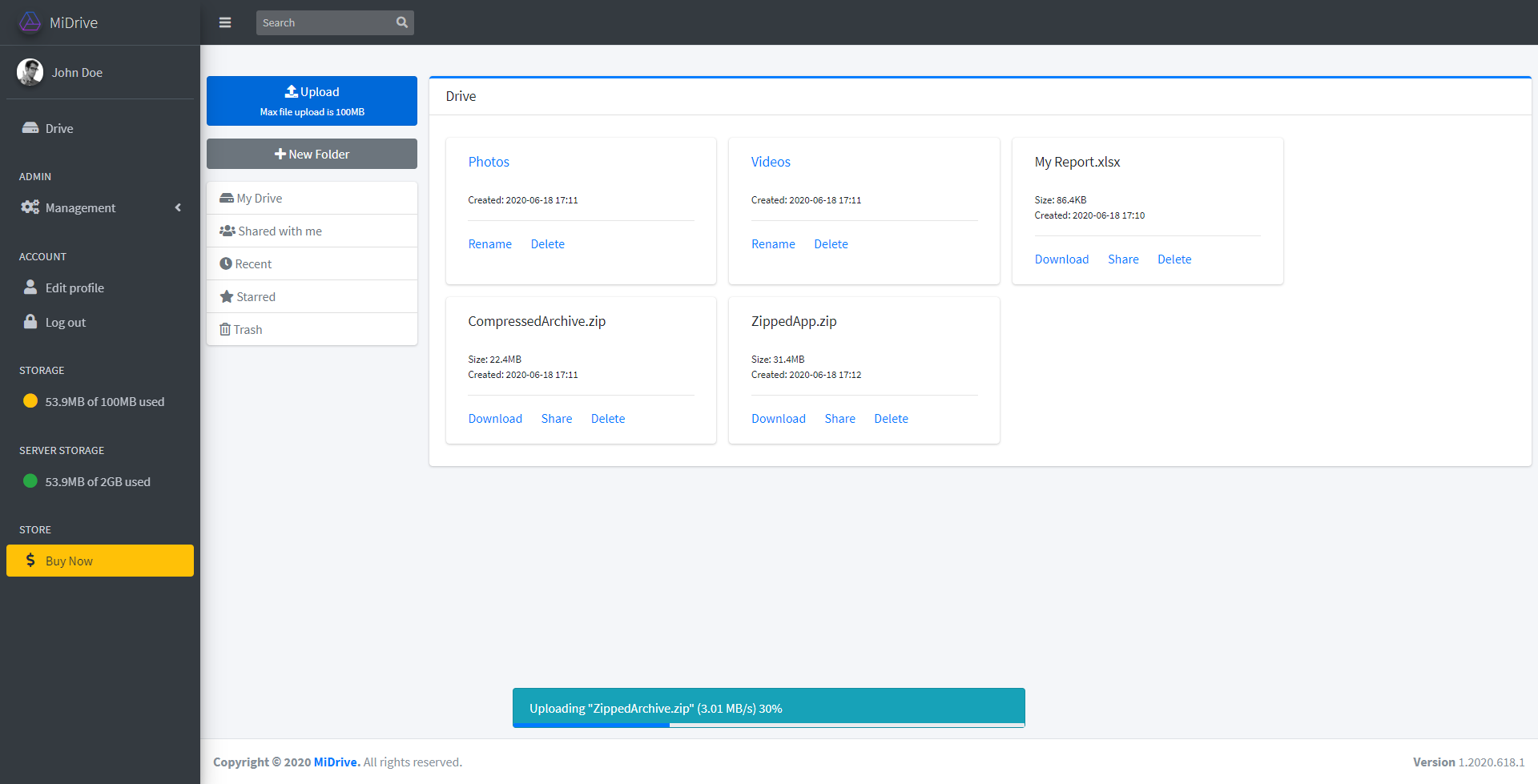Screen dimensions: 1538x784
Task: Click the MiDrive brand name in header
Action: click(74, 22)
